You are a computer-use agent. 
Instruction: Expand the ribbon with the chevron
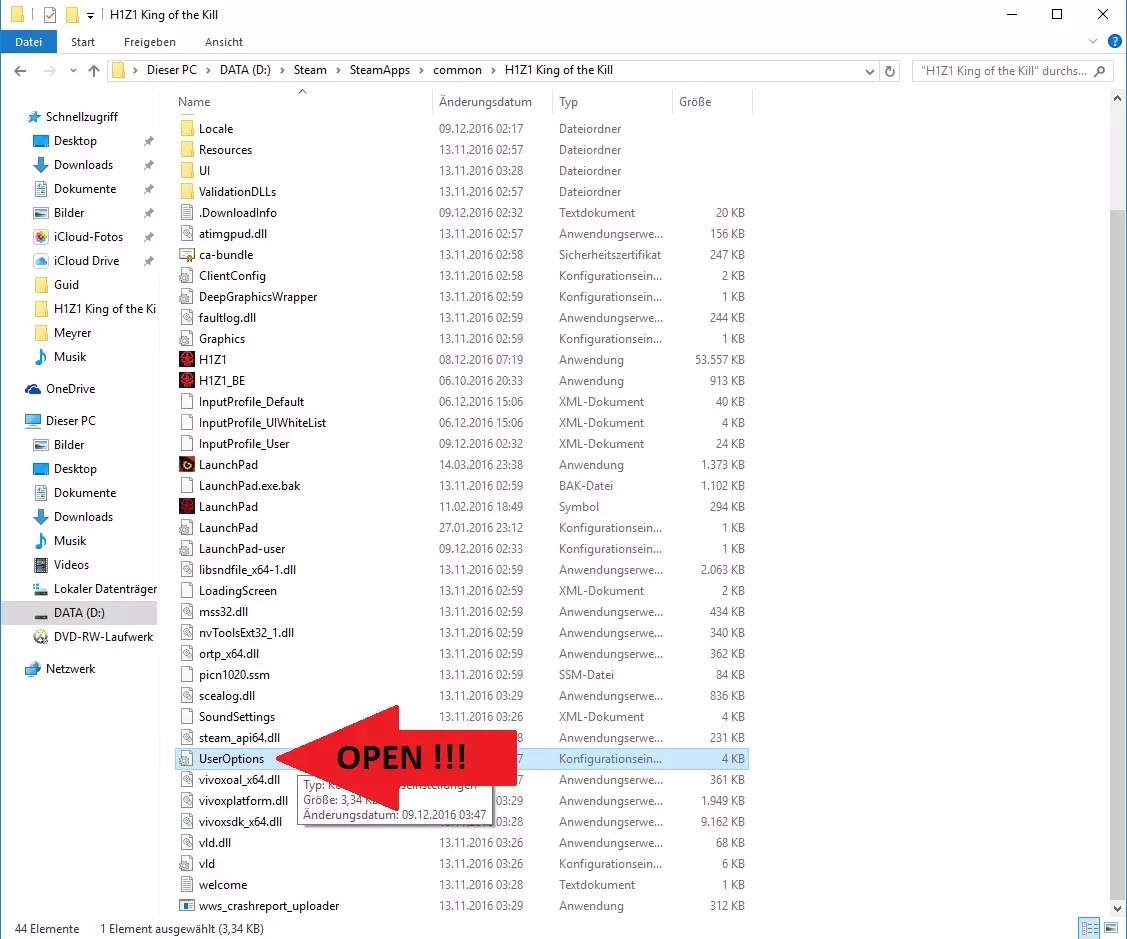coord(1092,42)
